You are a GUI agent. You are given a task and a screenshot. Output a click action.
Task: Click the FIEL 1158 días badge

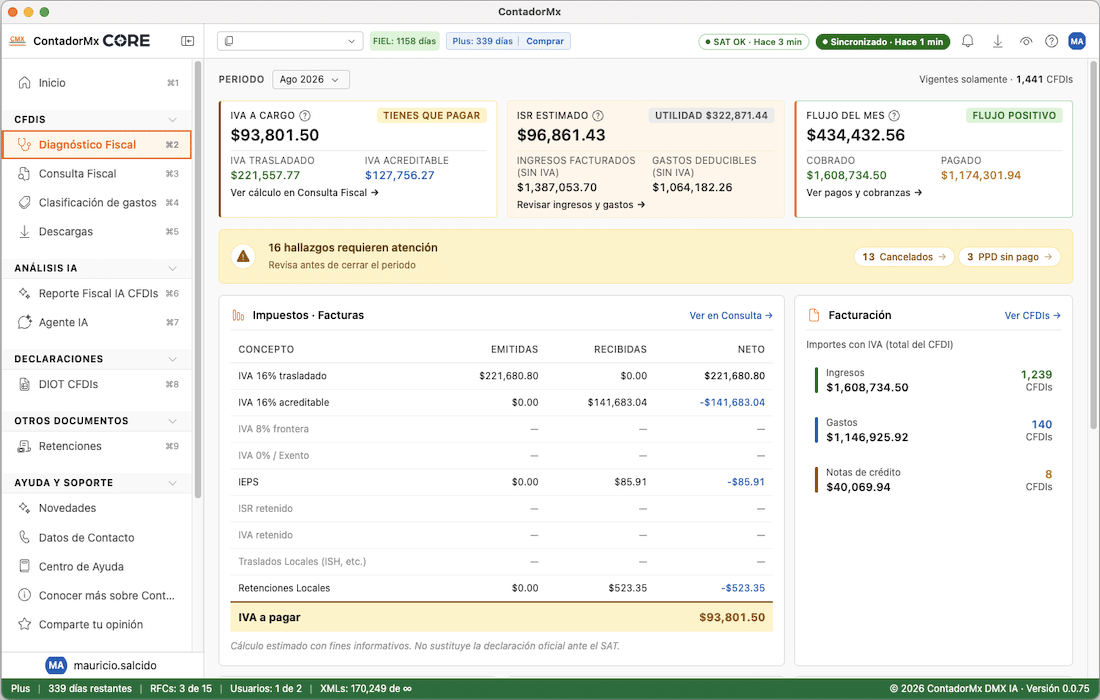[404, 41]
